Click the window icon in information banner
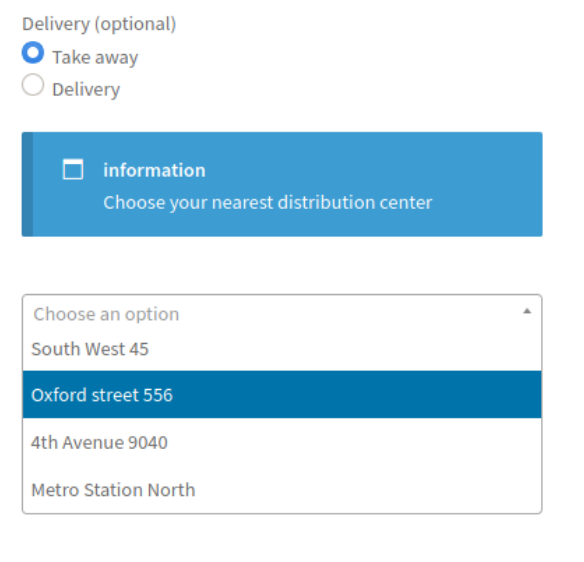The image size is (584, 562). point(73,169)
